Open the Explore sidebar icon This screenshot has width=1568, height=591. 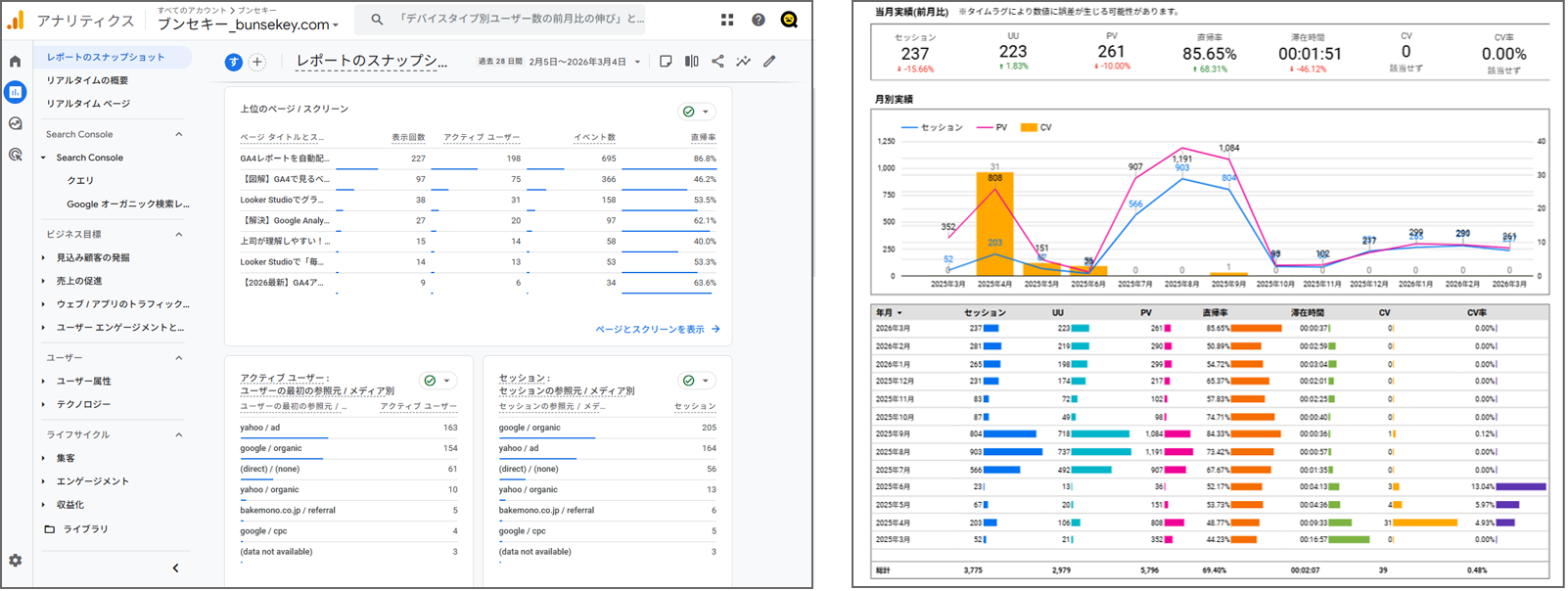[x=16, y=123]
